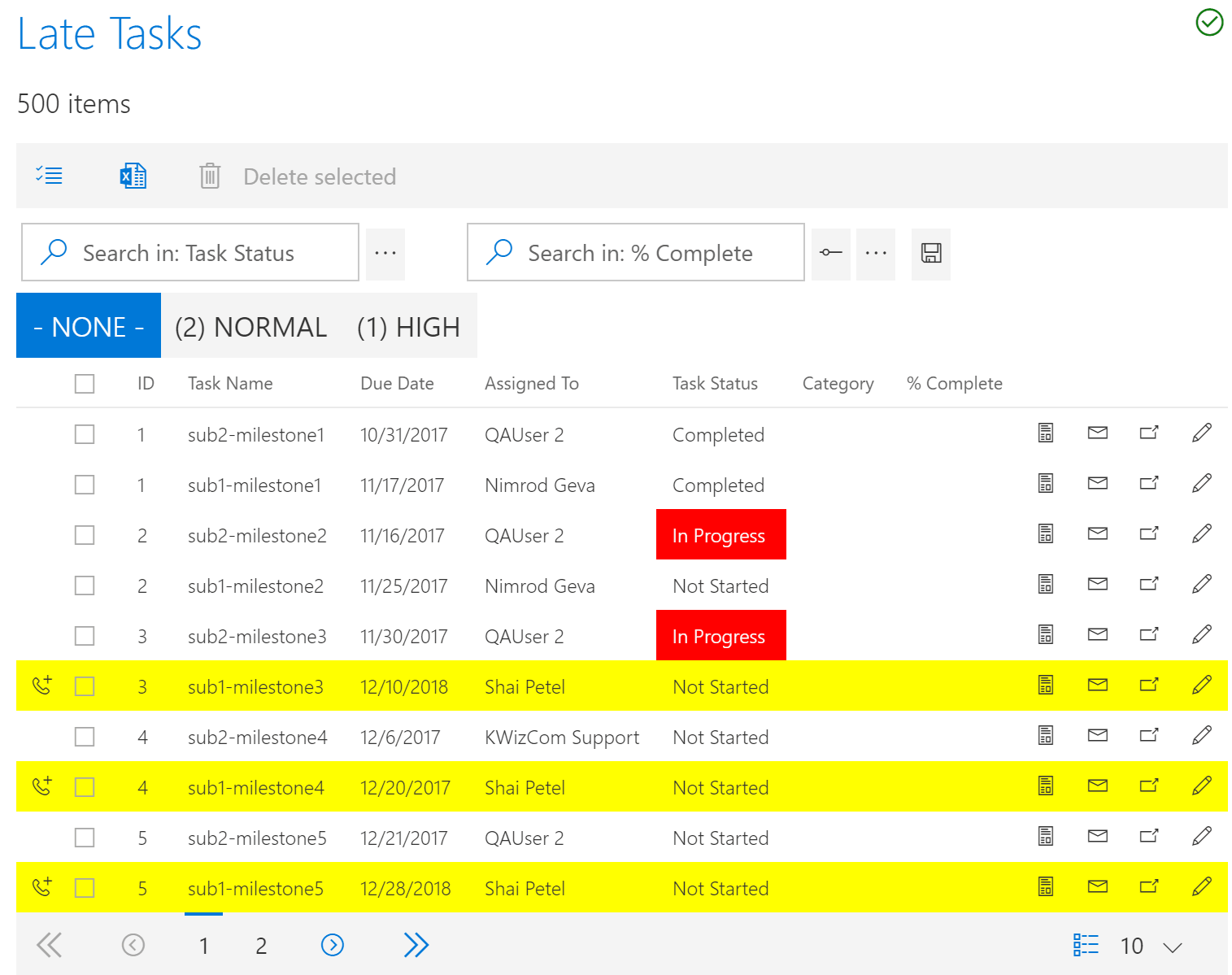Click the open-in-new-window icon for sub1-milestone4
Image resolution: width=1232 pixels, height=975 pixels.
tap(1149, 786)
